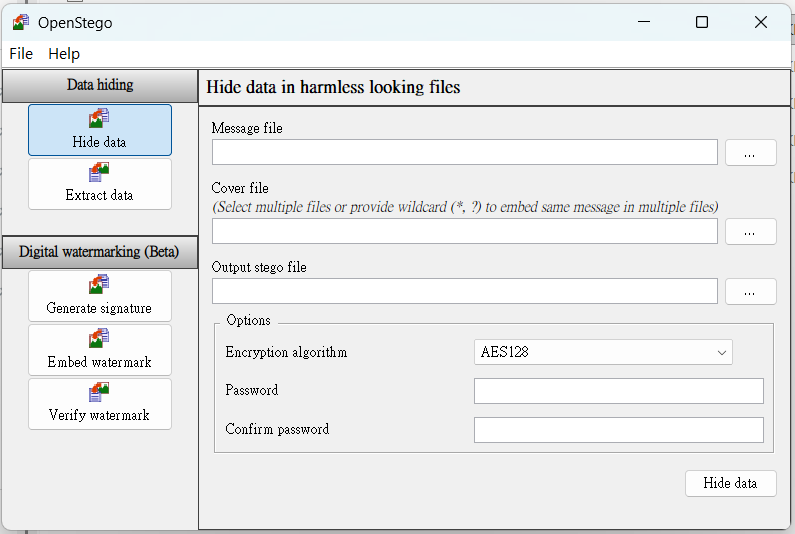Focus the Password field
Viewport: 795px width, 534px height.
(x=619, y=391)
